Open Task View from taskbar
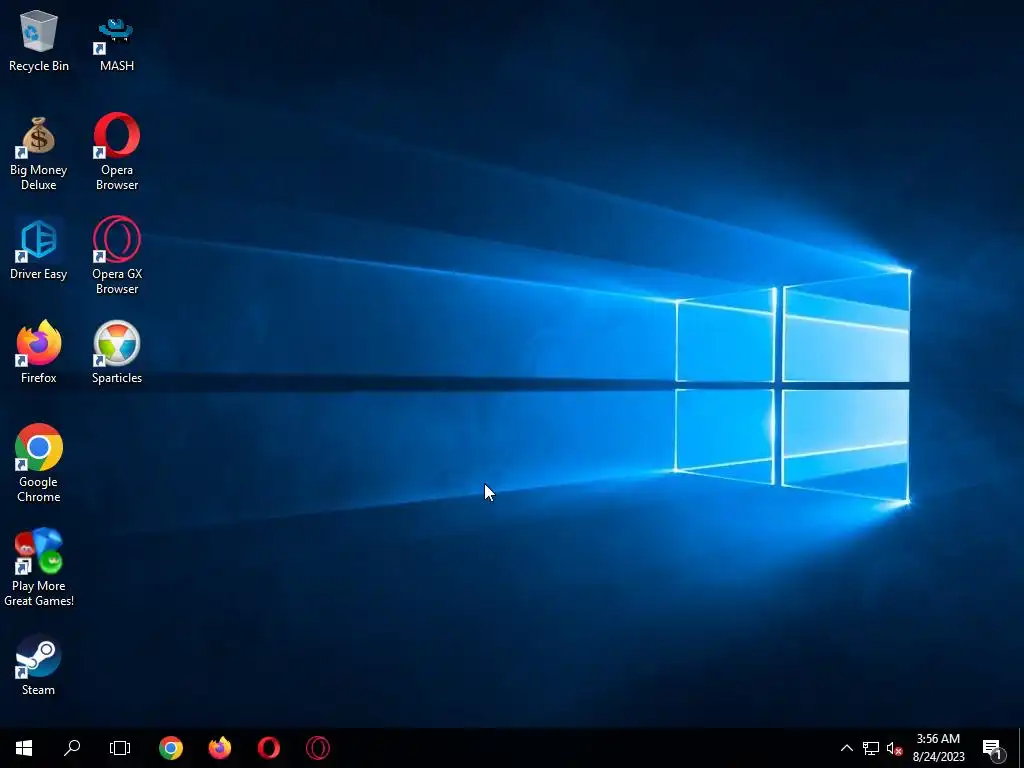 pyautogui.click(x=120, y=748)
